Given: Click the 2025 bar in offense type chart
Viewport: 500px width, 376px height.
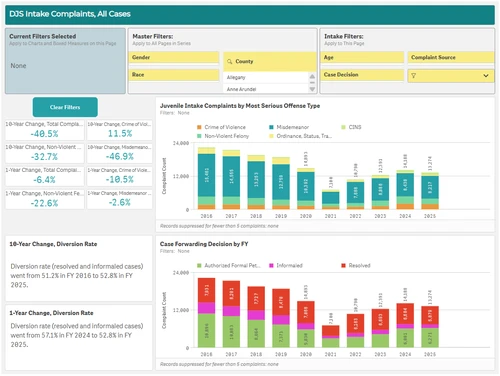Looking at the screenshot, I should tap(430, 191).
